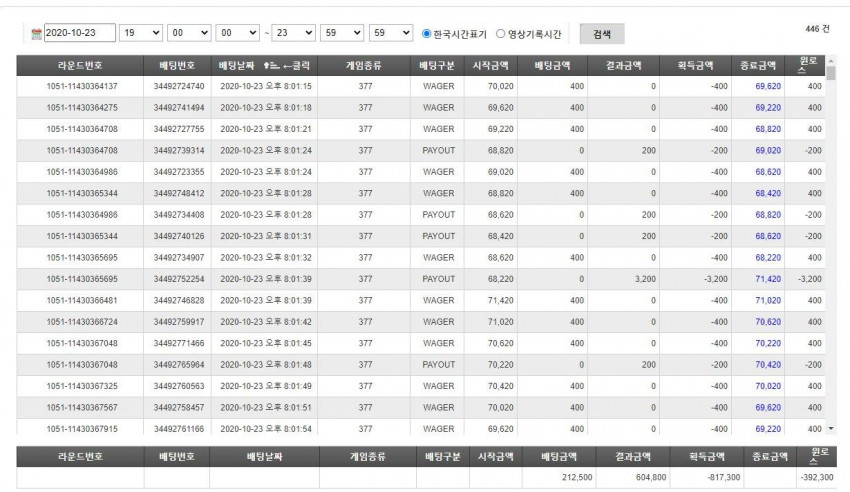This screenshot has height=492, width=850.
Task: Click scrollbar up arrow at table top
Action: (x=831, y=60)
